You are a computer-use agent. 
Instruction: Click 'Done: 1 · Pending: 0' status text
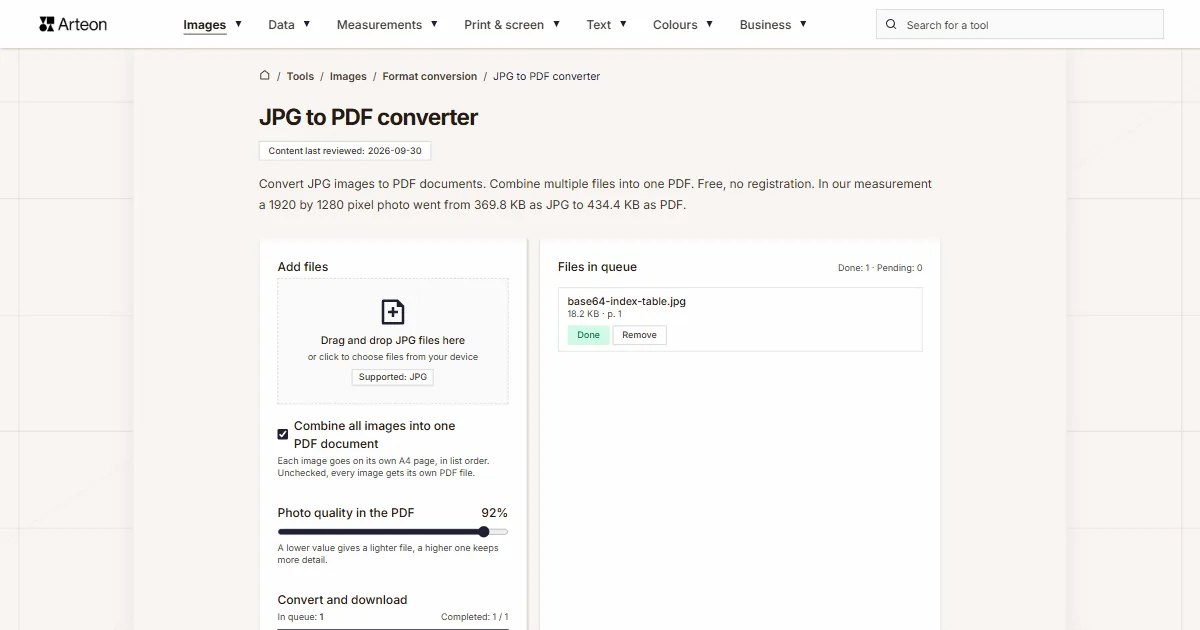click(880, 268)
